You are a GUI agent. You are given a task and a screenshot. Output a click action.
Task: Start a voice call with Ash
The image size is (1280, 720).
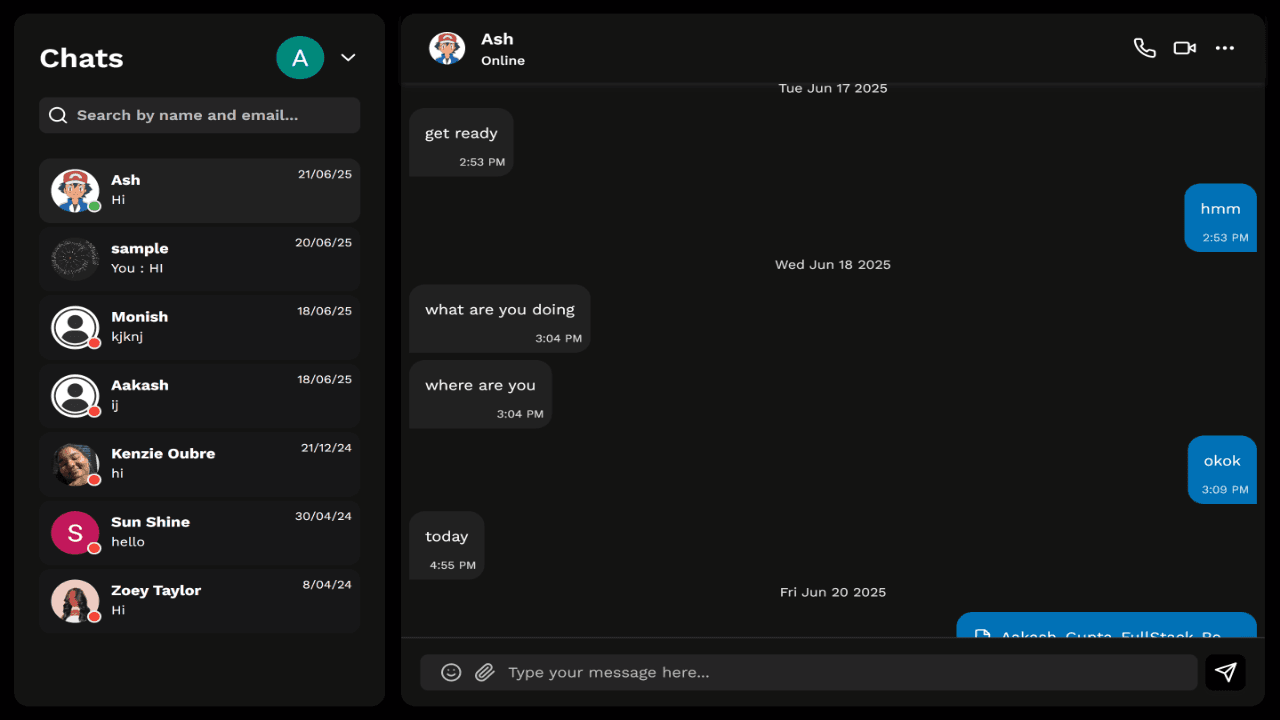pyautogui.click(x=1144, y=47)
